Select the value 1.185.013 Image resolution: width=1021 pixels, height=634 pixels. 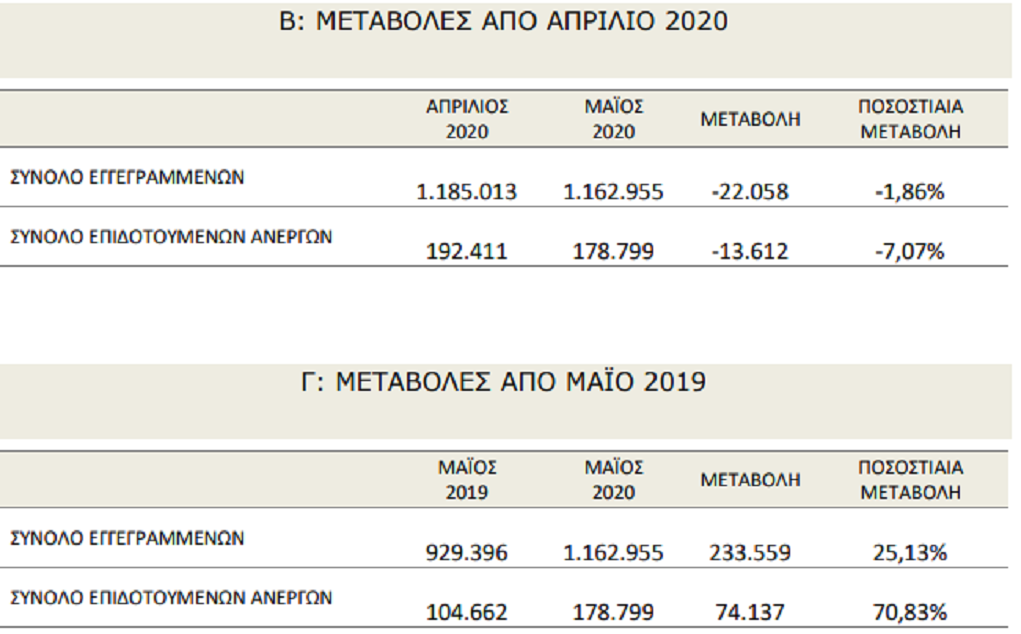[x=466, y=192]
